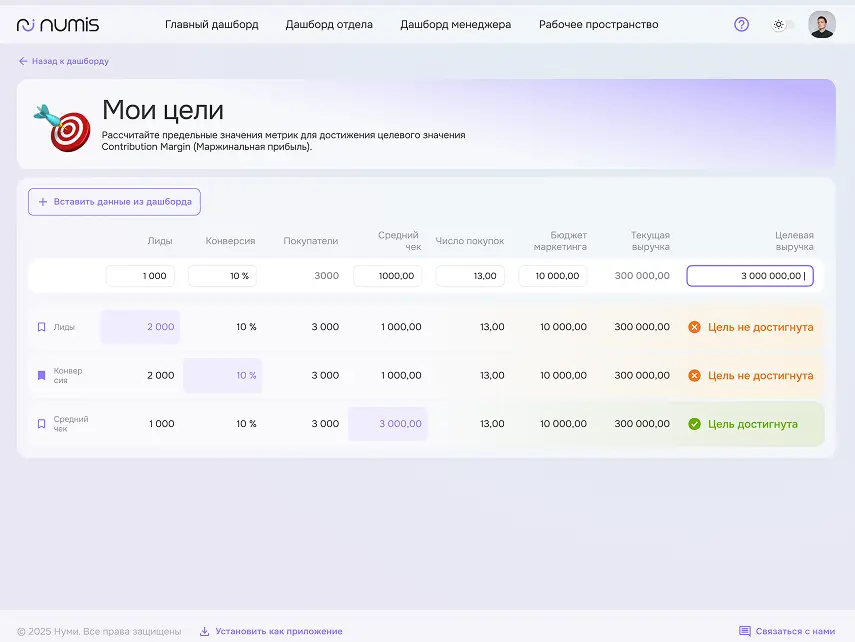Toggle bookmark icon on Лиды row
855x642 pixels.
click(41, 327)
